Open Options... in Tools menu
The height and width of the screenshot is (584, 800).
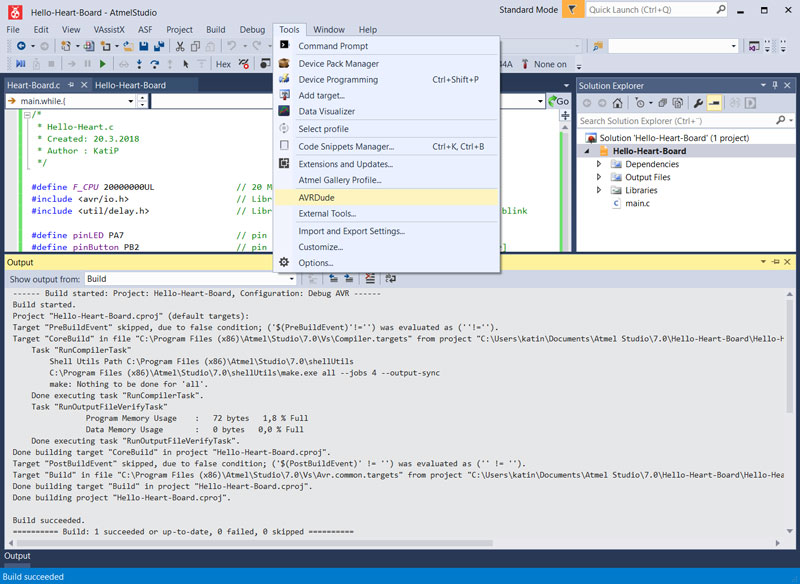click(x=387, y=263)
